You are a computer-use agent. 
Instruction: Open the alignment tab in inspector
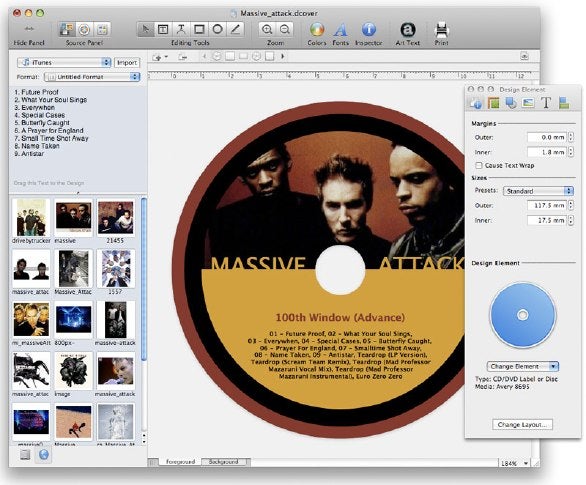pyautogui.click(x=564, y=103)
